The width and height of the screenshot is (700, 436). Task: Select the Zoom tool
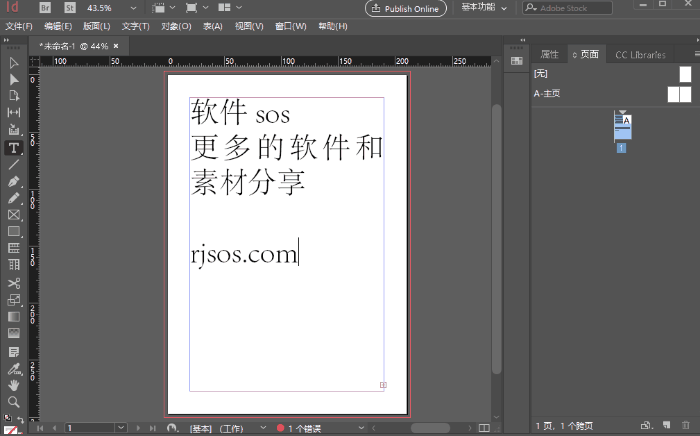tap(14, 402)
